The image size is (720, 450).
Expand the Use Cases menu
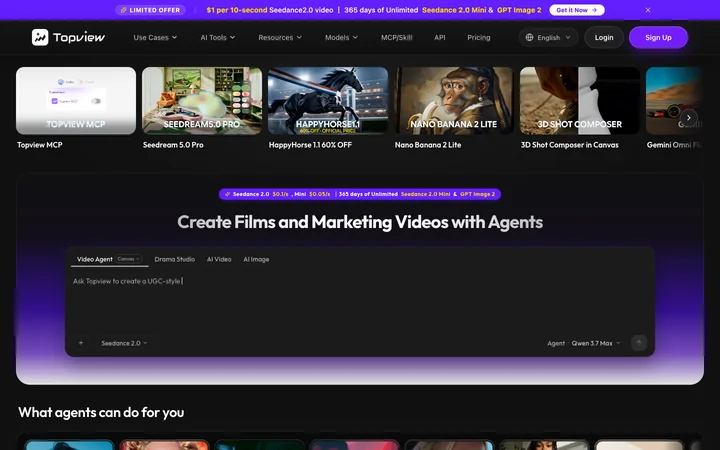tap(155, 37)
